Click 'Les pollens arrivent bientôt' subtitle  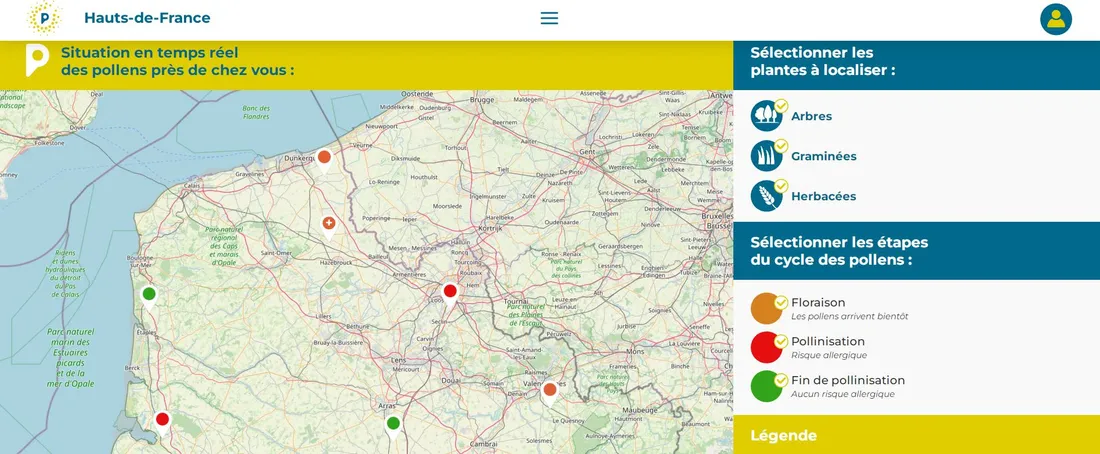850,317
